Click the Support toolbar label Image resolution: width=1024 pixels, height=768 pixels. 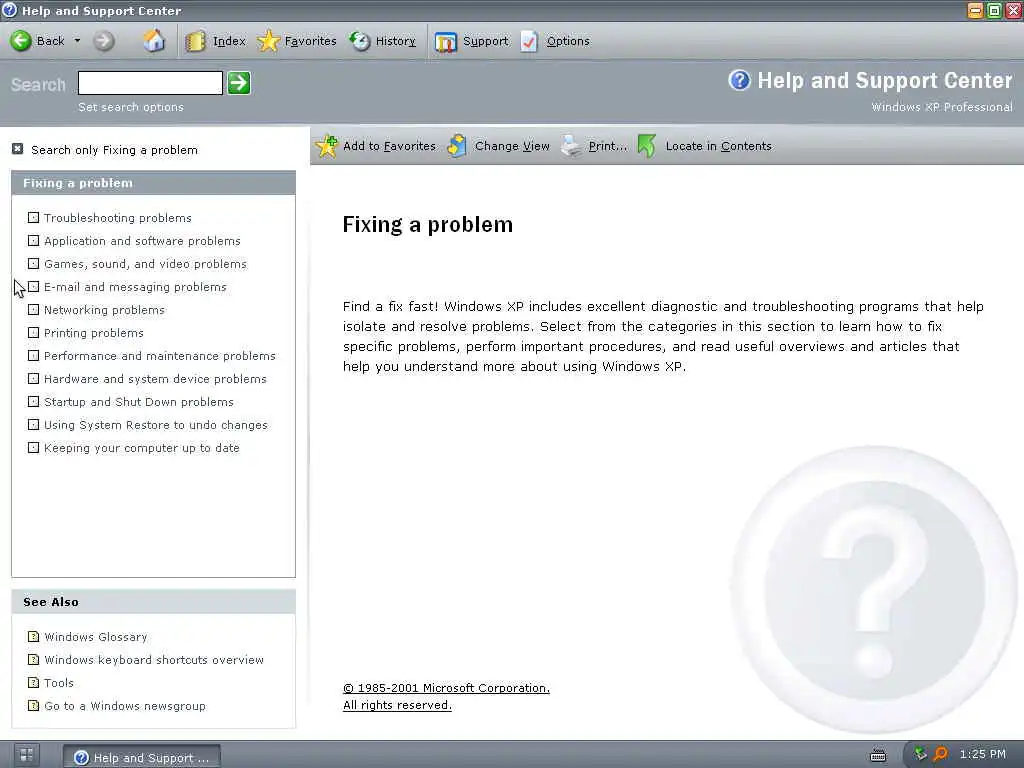tap(485, 41)
